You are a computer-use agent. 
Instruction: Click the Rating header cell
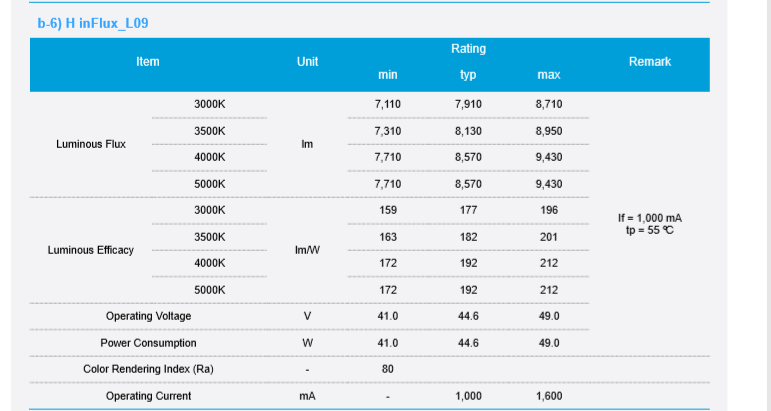[468, 49]
